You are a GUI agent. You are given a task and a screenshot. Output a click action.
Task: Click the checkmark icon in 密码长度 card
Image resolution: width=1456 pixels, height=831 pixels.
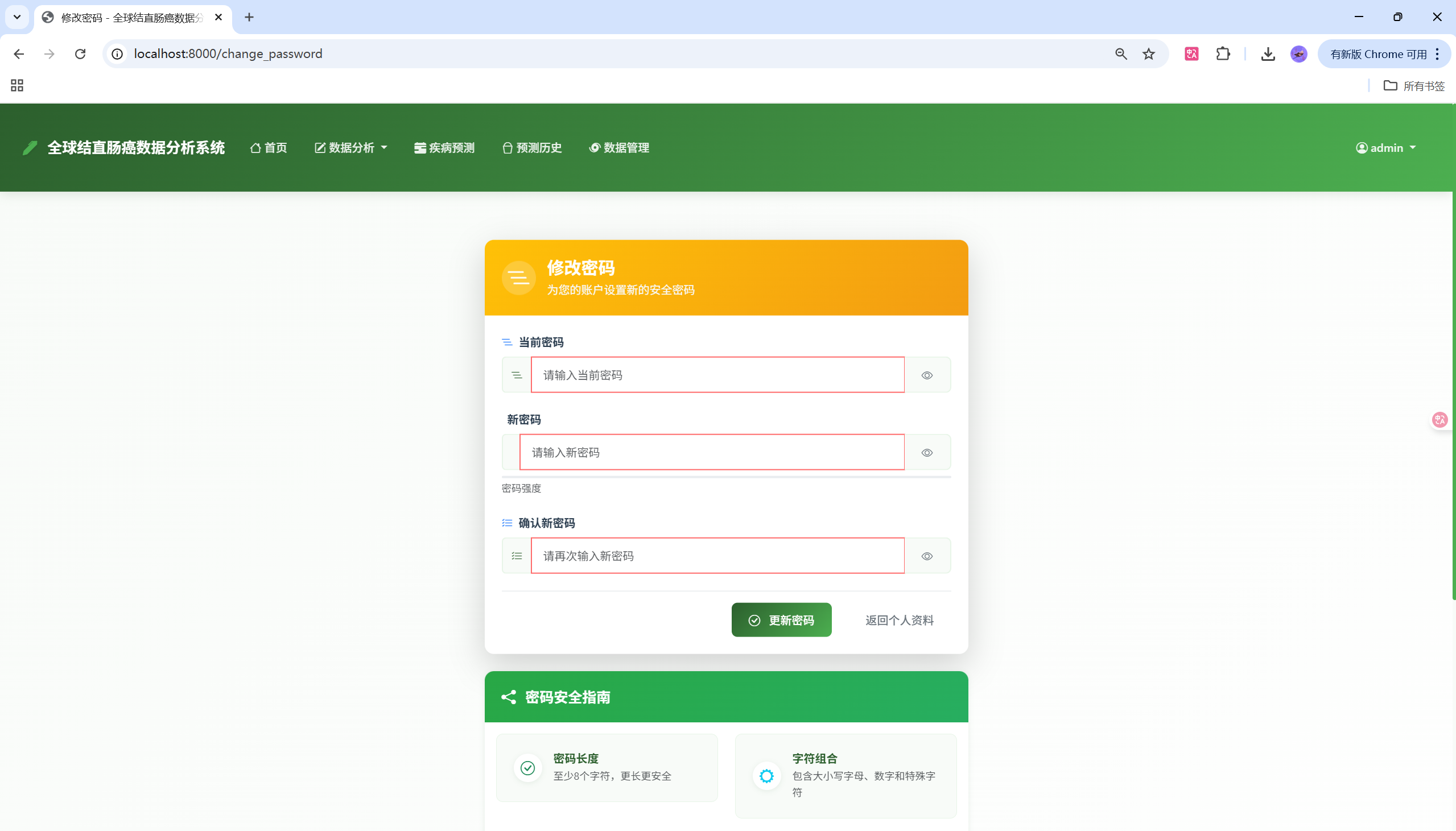pos(527,767)
